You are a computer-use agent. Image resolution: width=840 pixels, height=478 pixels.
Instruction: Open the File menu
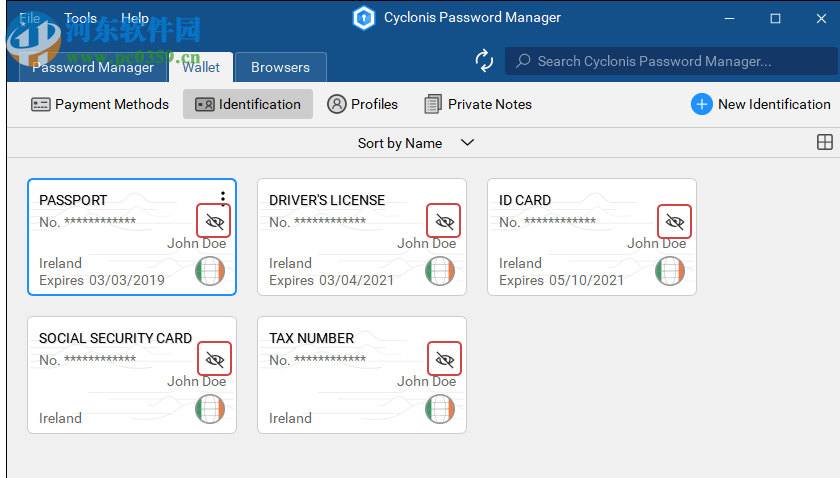29,18
